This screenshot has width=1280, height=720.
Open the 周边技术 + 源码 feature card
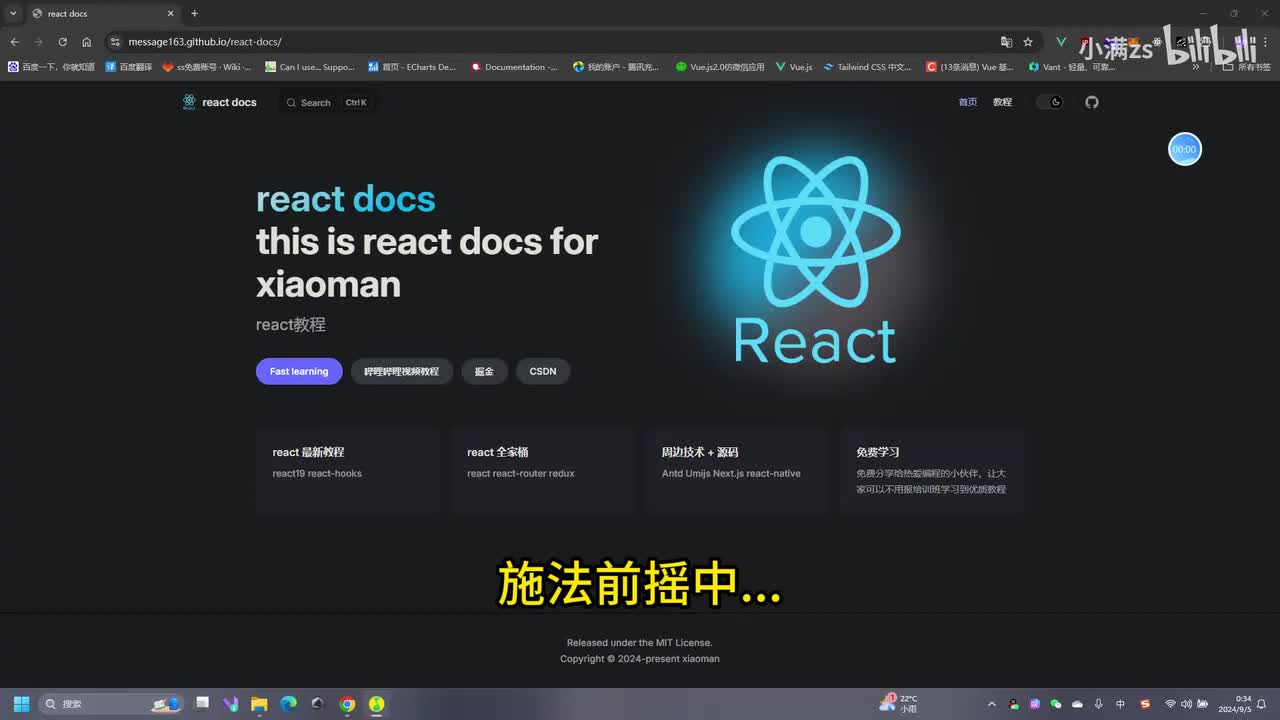pyautogui.click(x=737, y=471)
